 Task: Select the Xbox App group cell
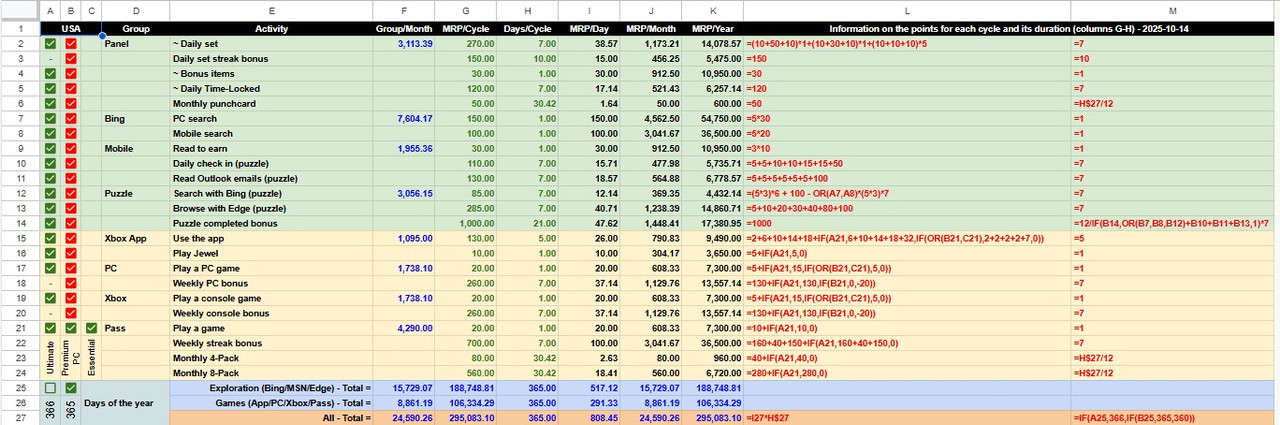135,238
